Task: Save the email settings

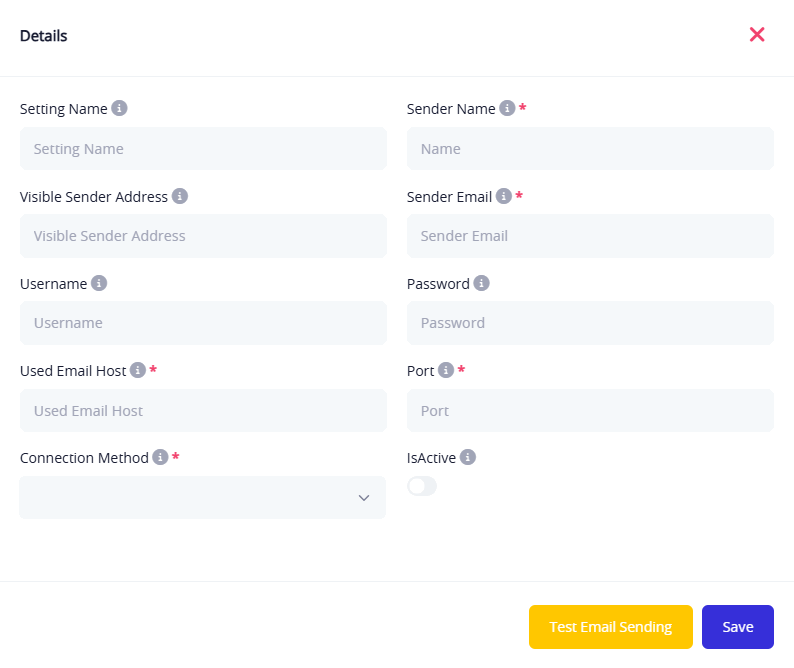Action: [x=737, y=627]
